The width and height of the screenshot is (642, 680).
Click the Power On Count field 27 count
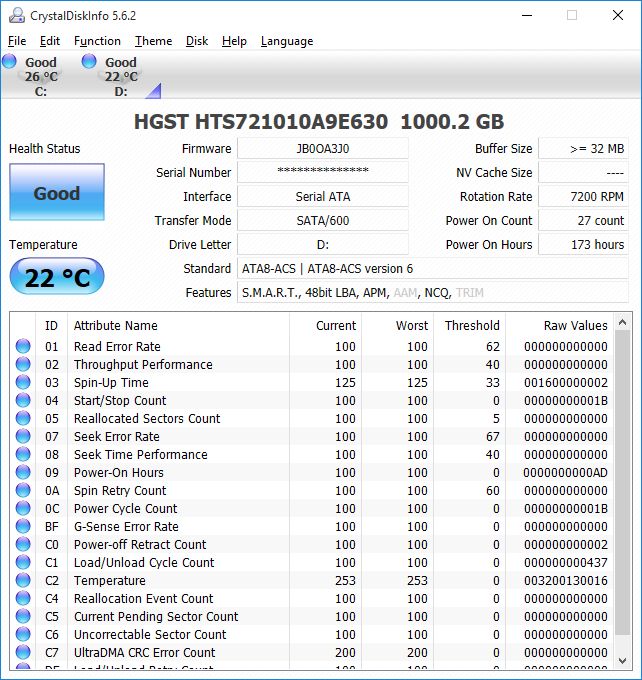pos(583,220)
